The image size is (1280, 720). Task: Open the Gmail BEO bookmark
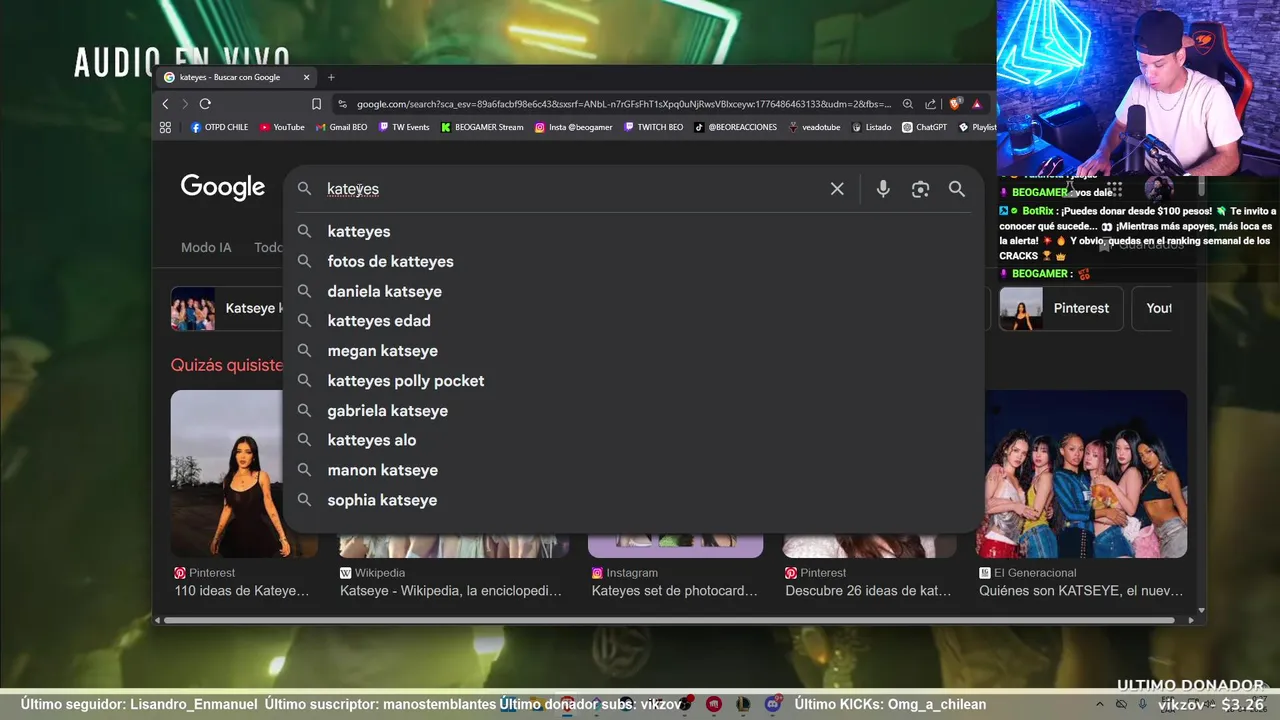pos(341,127)
